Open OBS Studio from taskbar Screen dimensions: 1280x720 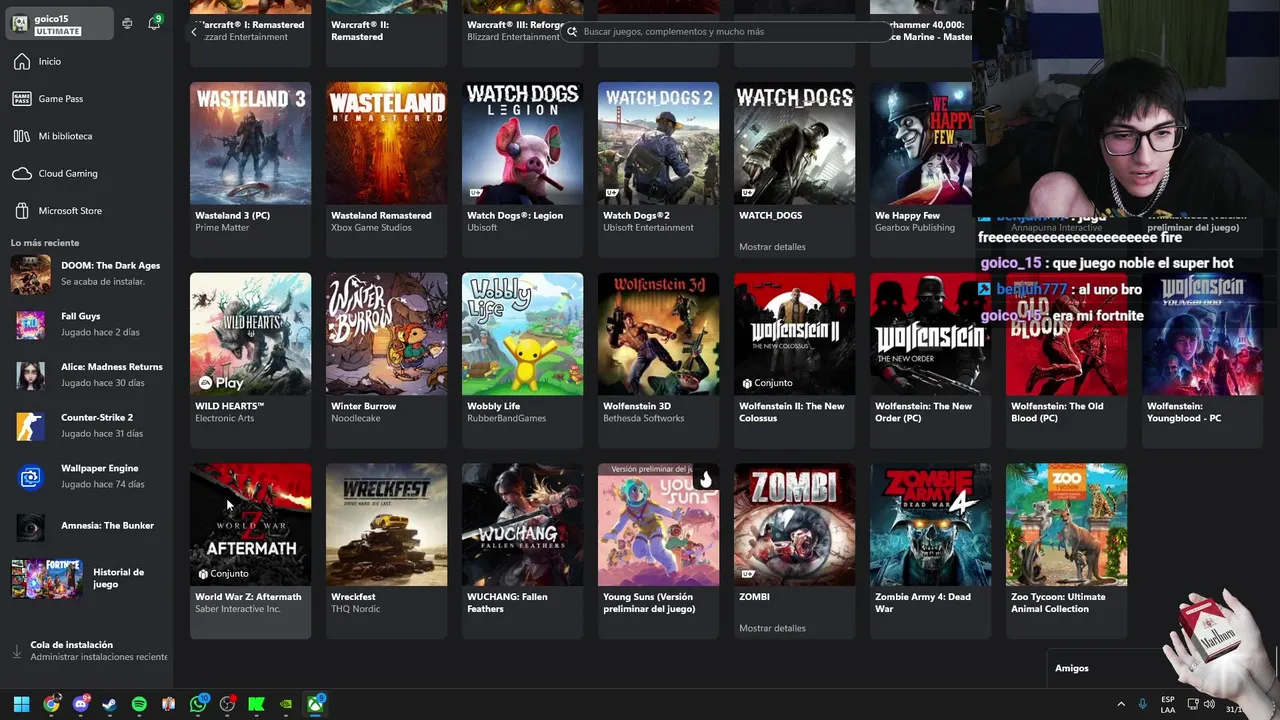coord(227,704)
